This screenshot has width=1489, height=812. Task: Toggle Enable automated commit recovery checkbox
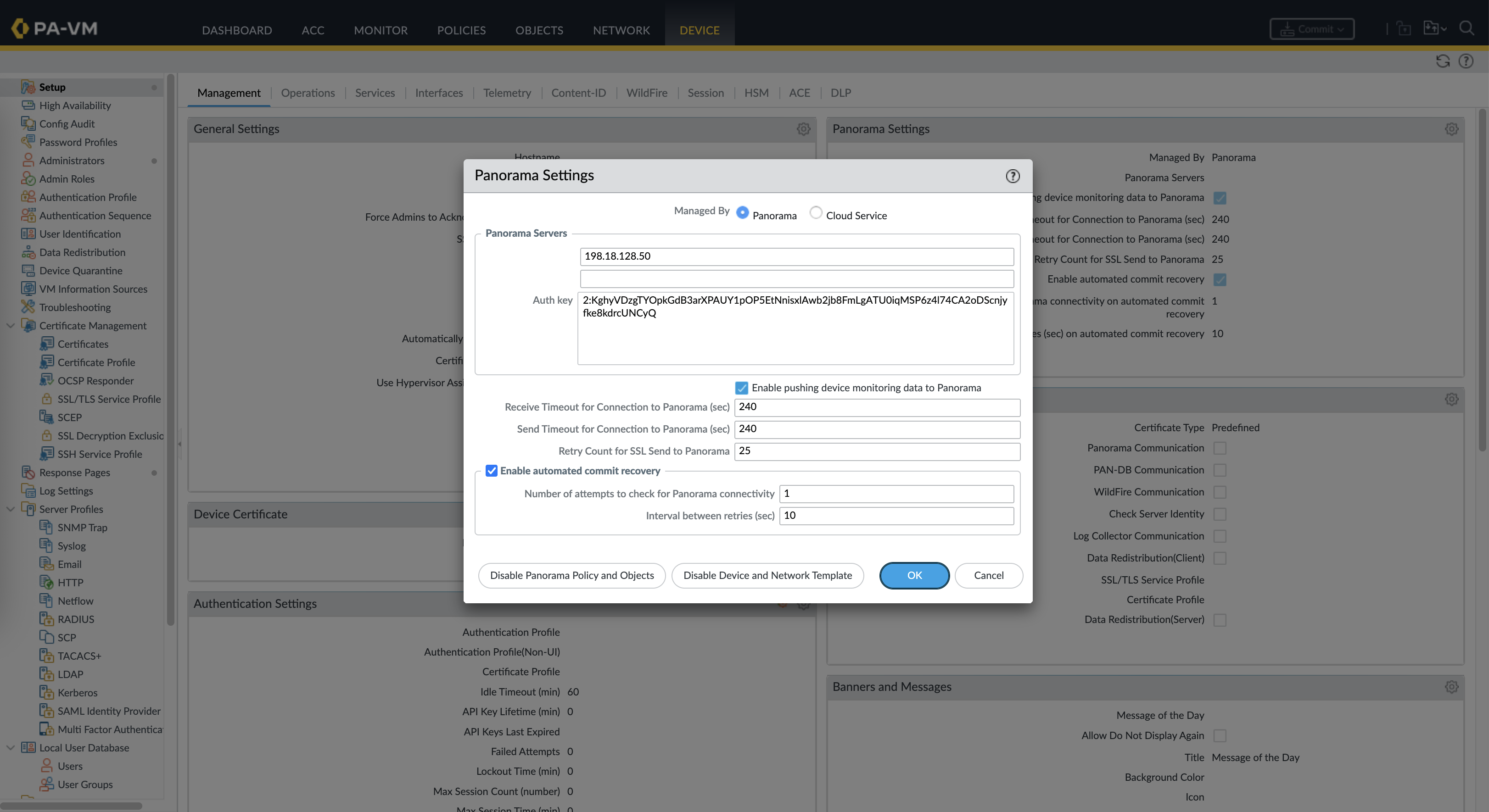click(x=491, y=471)
